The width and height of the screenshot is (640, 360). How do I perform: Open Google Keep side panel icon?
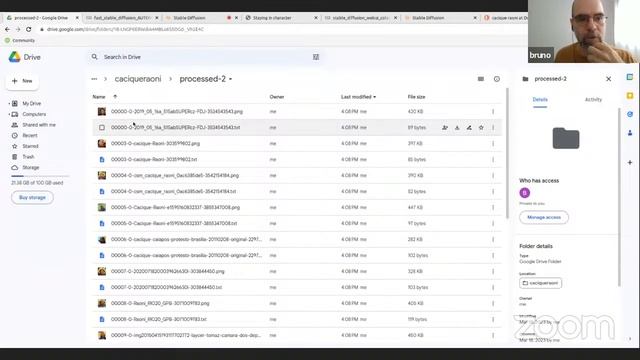pos(630,96)
